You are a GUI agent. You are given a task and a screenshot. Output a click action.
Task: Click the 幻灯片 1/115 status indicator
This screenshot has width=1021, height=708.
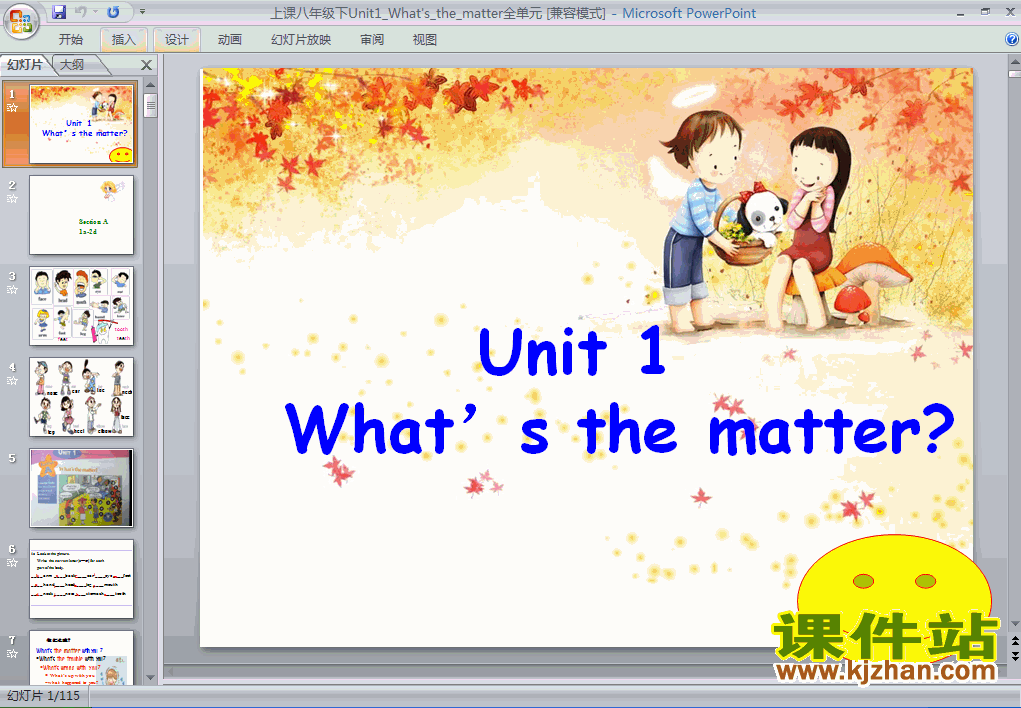(44, 696)
